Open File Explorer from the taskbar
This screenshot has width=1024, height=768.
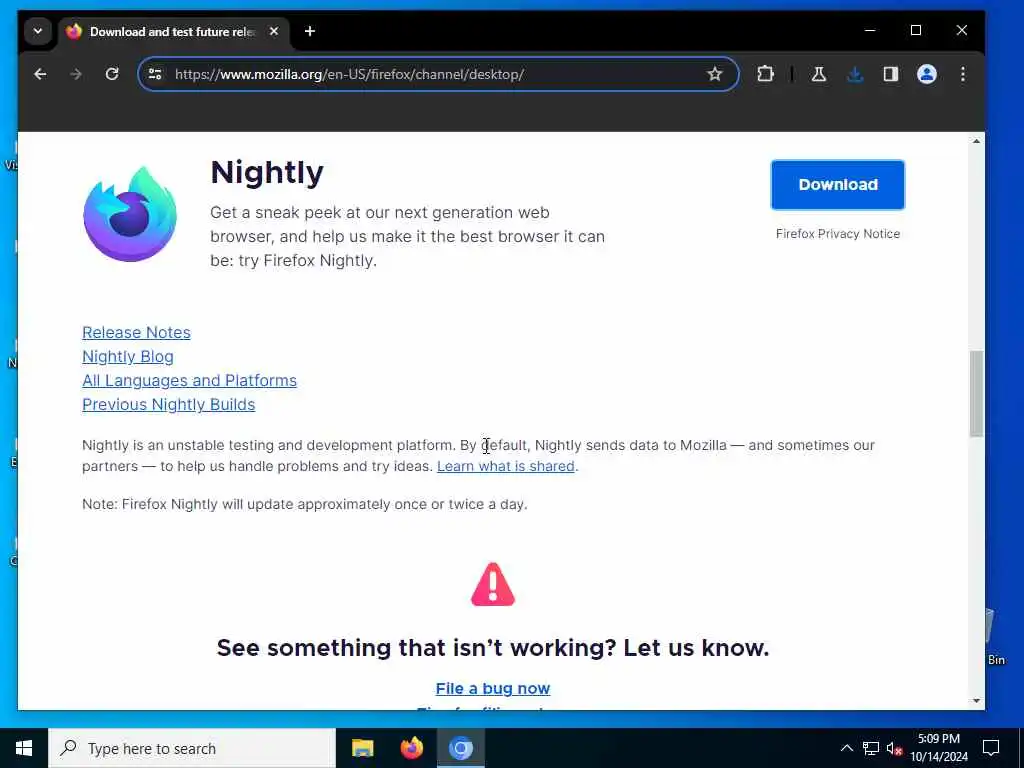tap(362, 748)
